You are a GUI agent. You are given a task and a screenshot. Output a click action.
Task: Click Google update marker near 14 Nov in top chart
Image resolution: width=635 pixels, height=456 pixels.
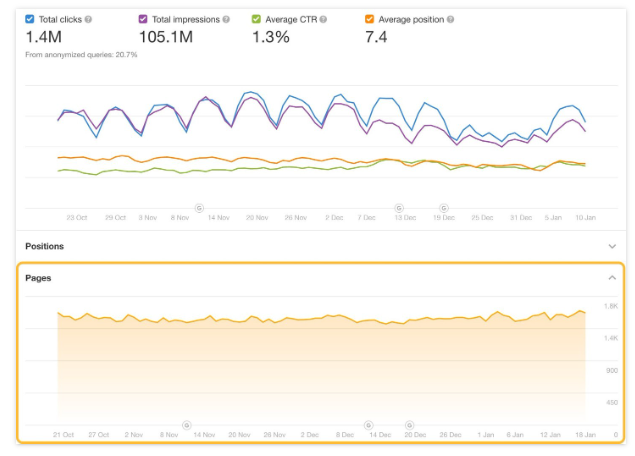click(198, 207)
